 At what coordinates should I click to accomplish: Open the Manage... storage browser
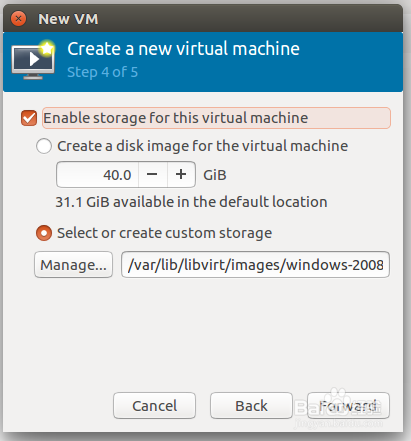[73, 265]
